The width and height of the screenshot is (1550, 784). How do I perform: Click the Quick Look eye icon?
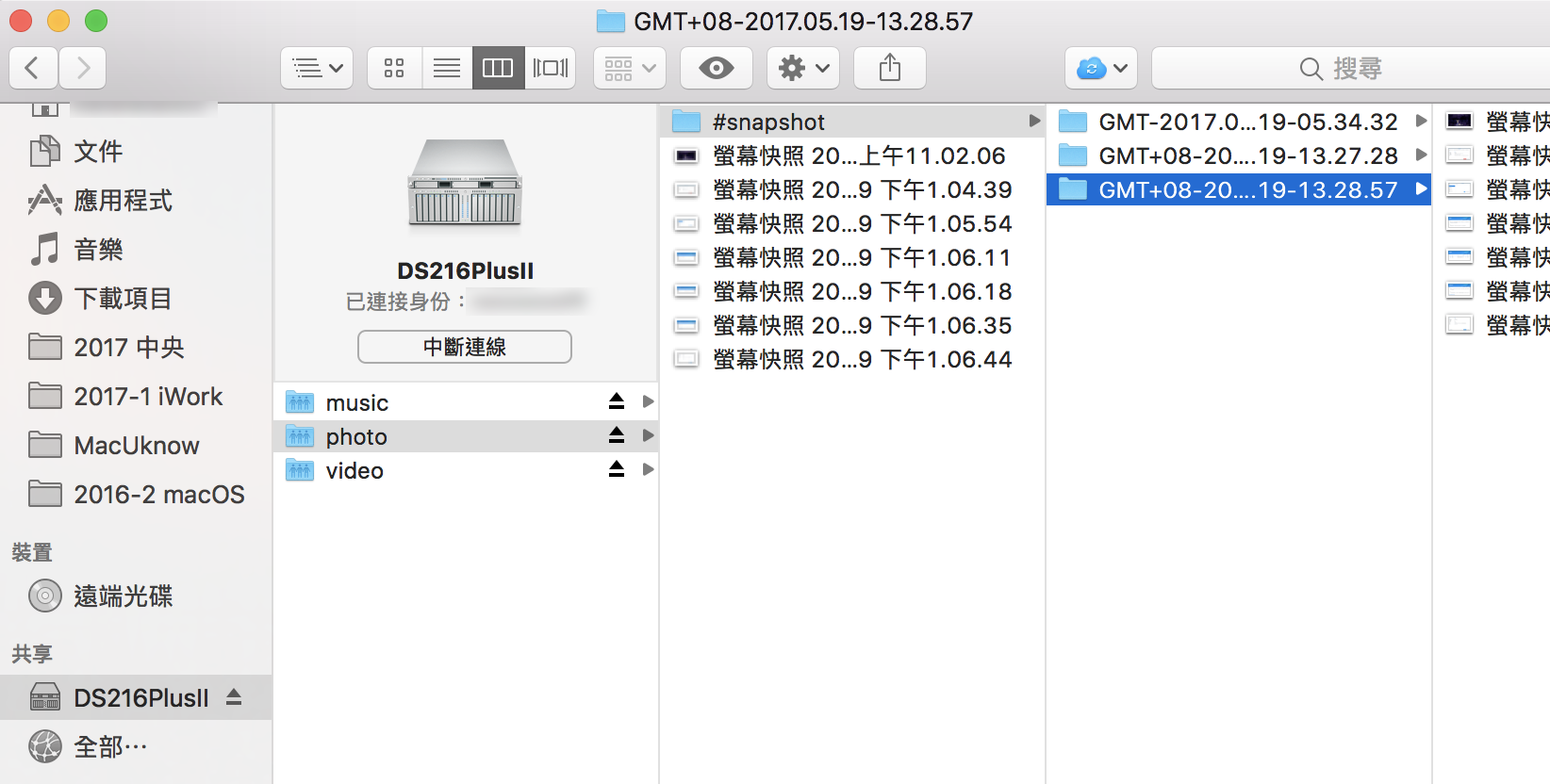pos(717,68)
